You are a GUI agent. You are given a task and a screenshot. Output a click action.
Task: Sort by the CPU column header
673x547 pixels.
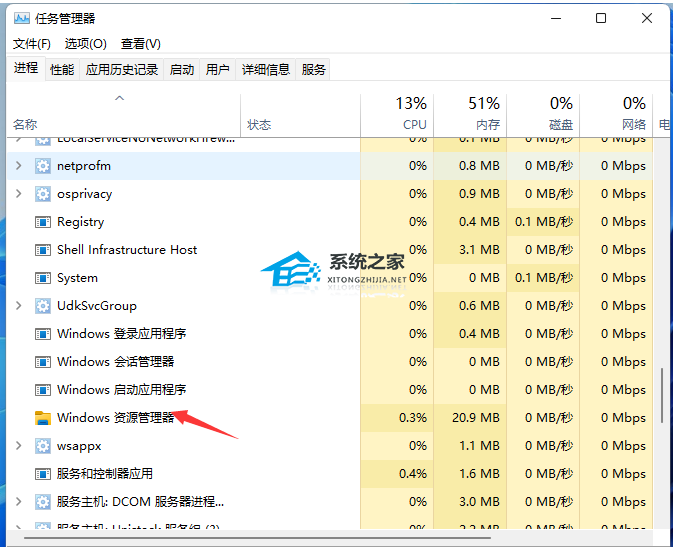click(397, 115)
